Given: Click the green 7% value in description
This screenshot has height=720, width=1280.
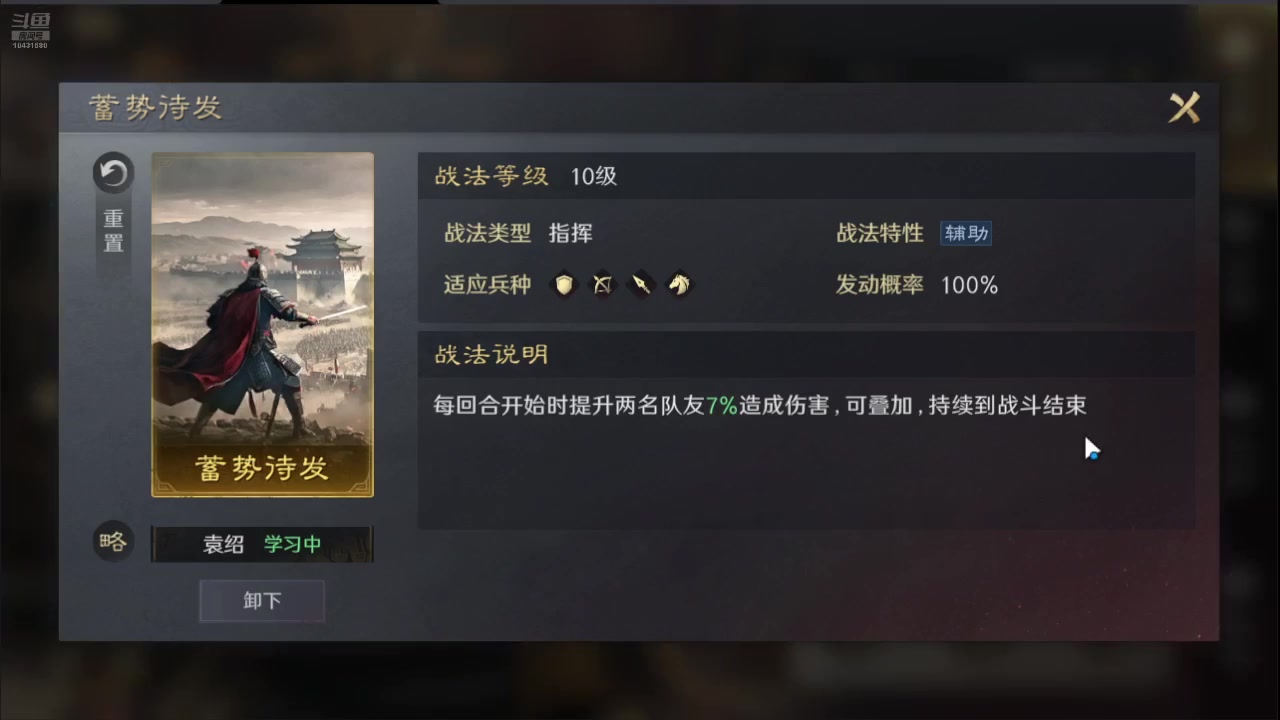Looking at the screenshot, I should click(x=721, y=405).
